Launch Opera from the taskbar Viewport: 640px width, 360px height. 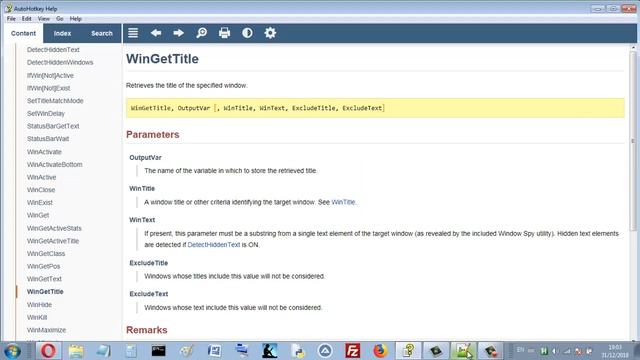[48, 351]
